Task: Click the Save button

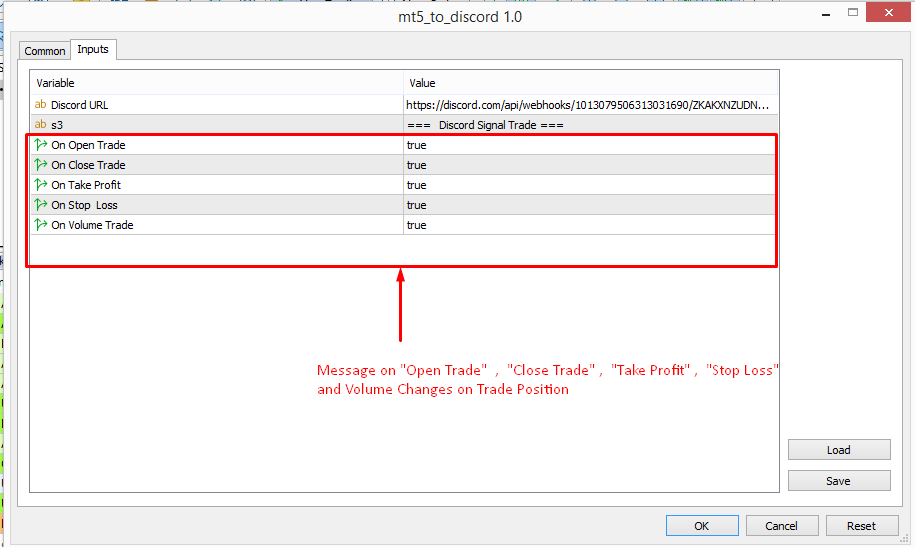Action: (x=839, y=480)
